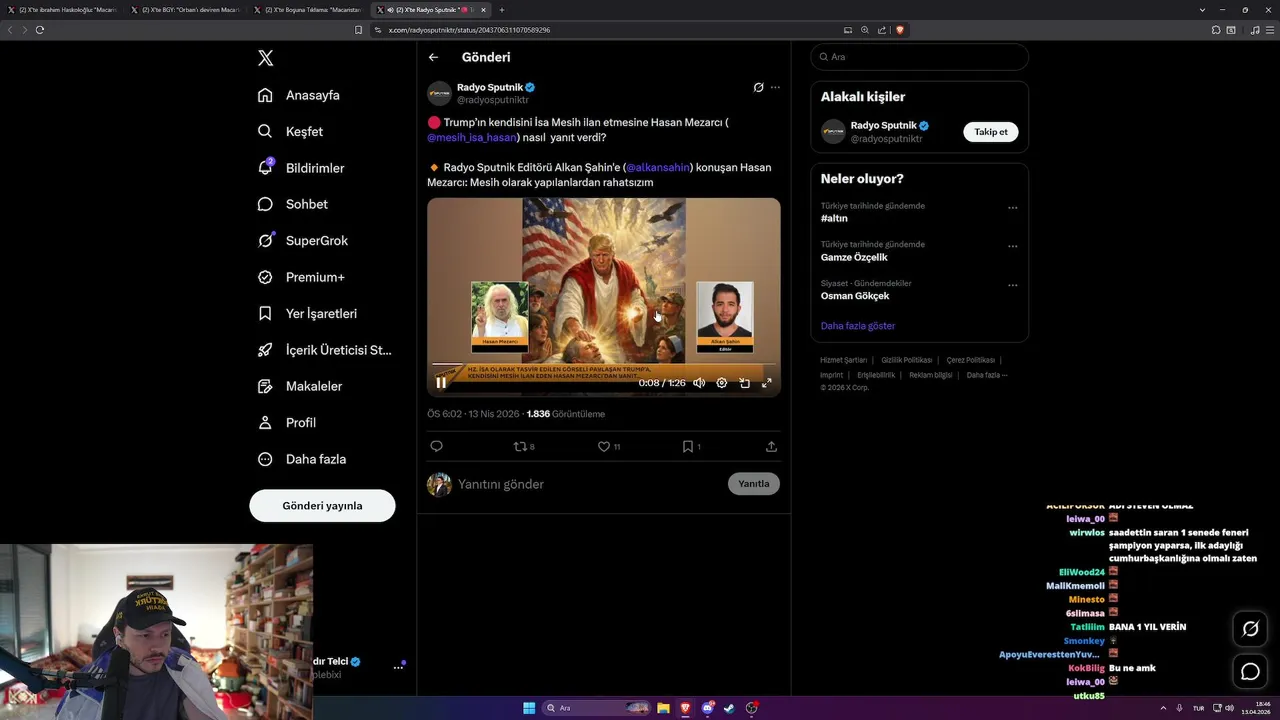Open Windows Start menu

529,708
